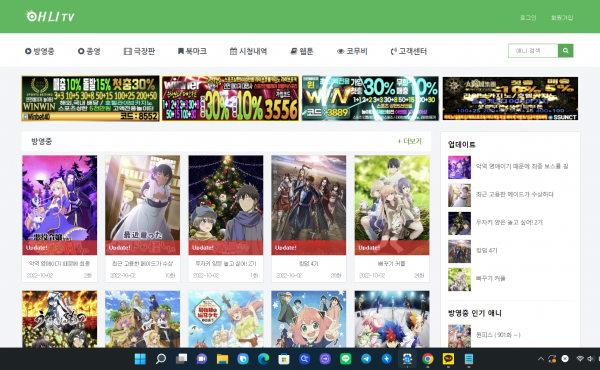Select the 극장판 menu item

[x=139, y=51]
